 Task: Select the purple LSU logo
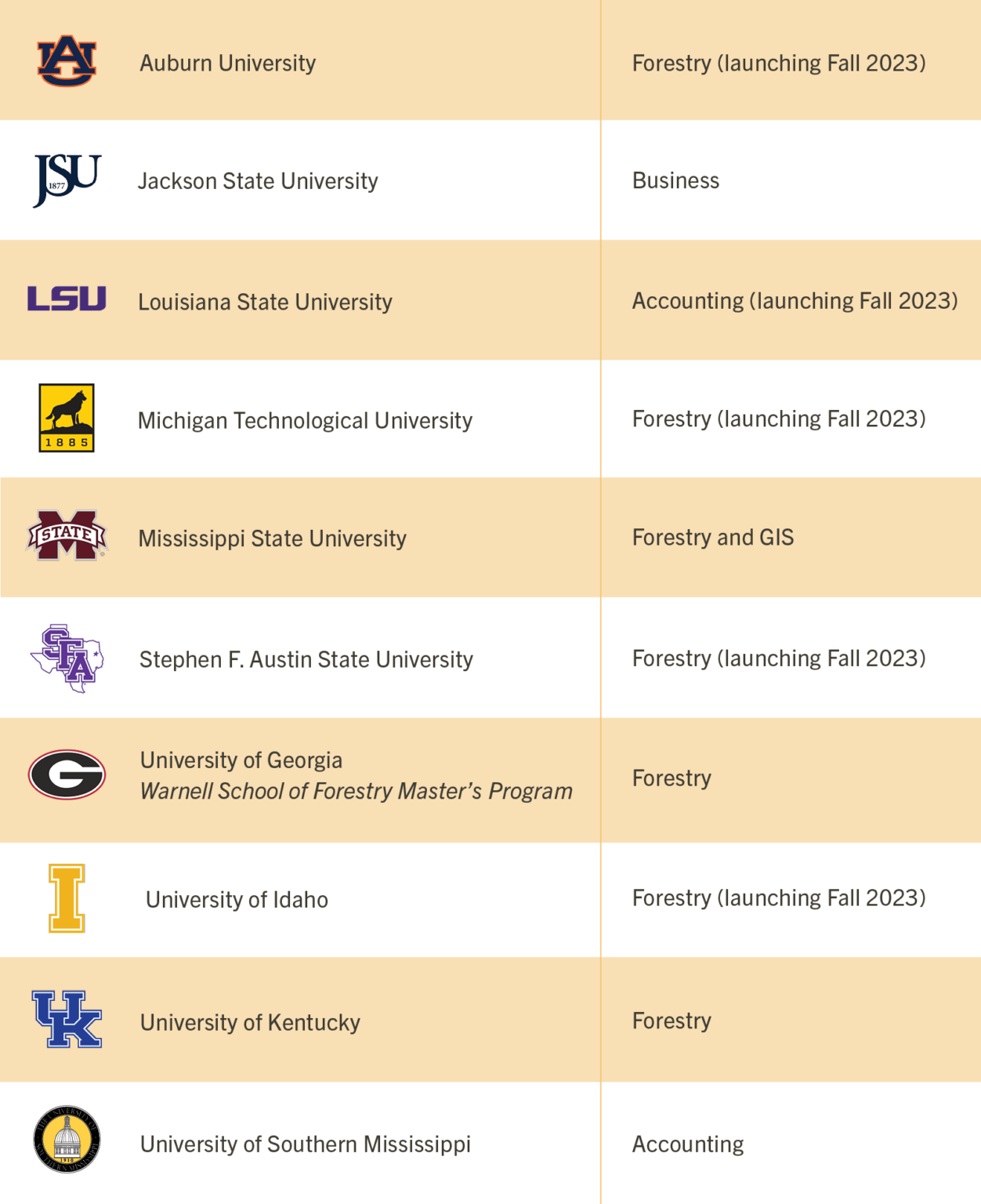(x=67, y=299)
